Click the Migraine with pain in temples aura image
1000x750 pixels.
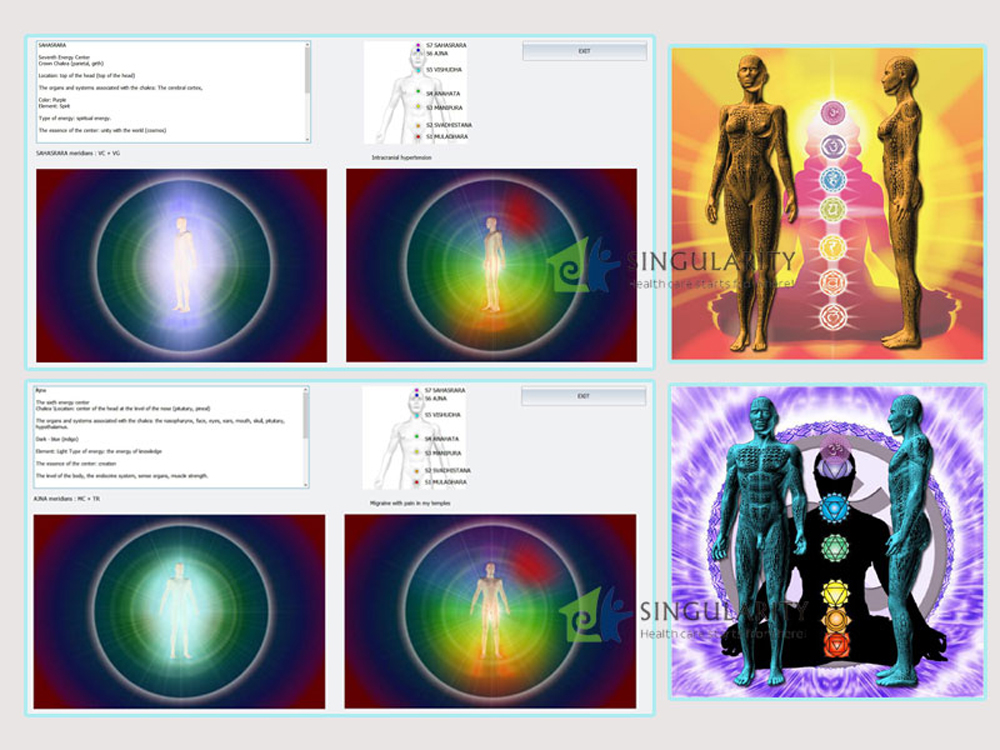point(490,611)
